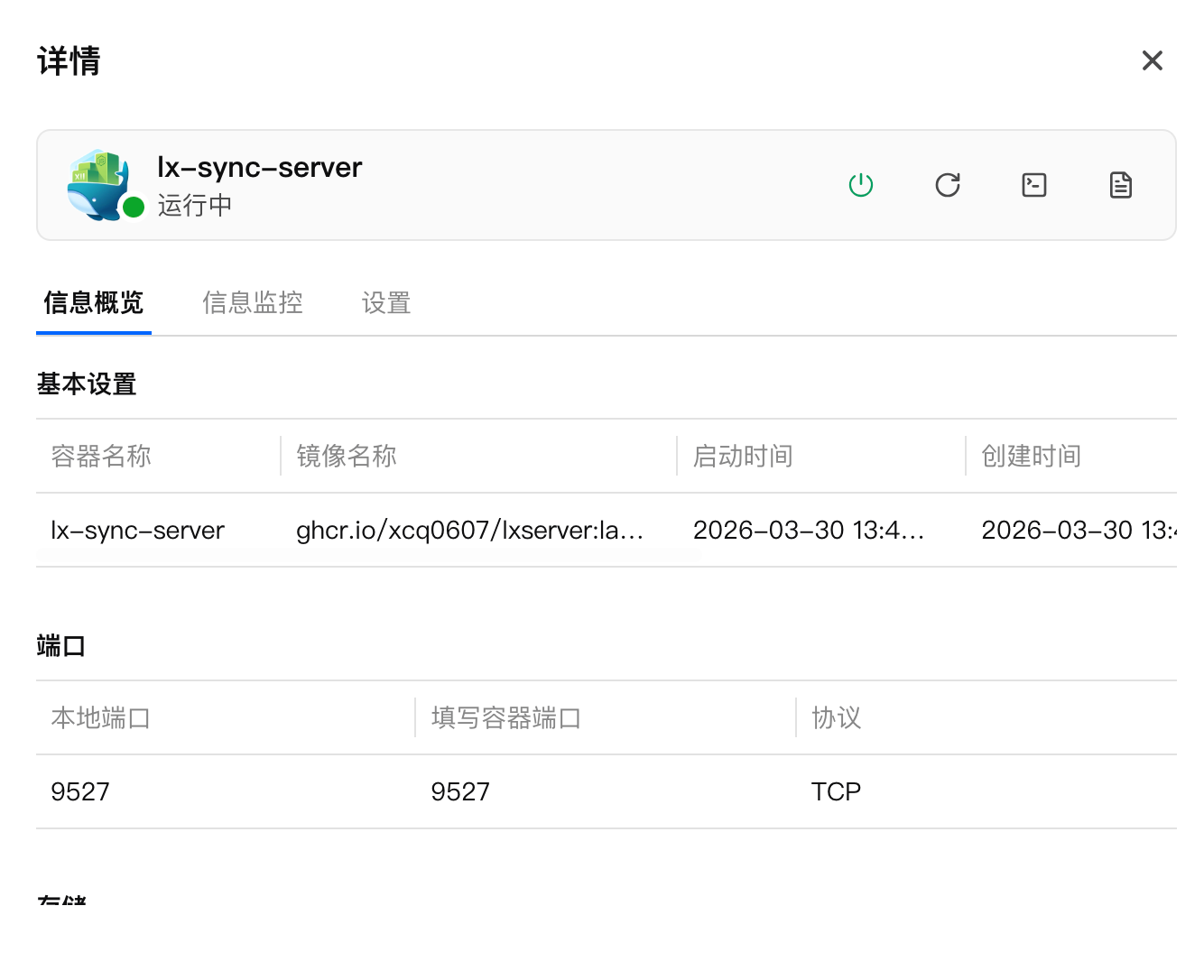
Task: Click the 镜像名称 column header
Action: point(347,456)
